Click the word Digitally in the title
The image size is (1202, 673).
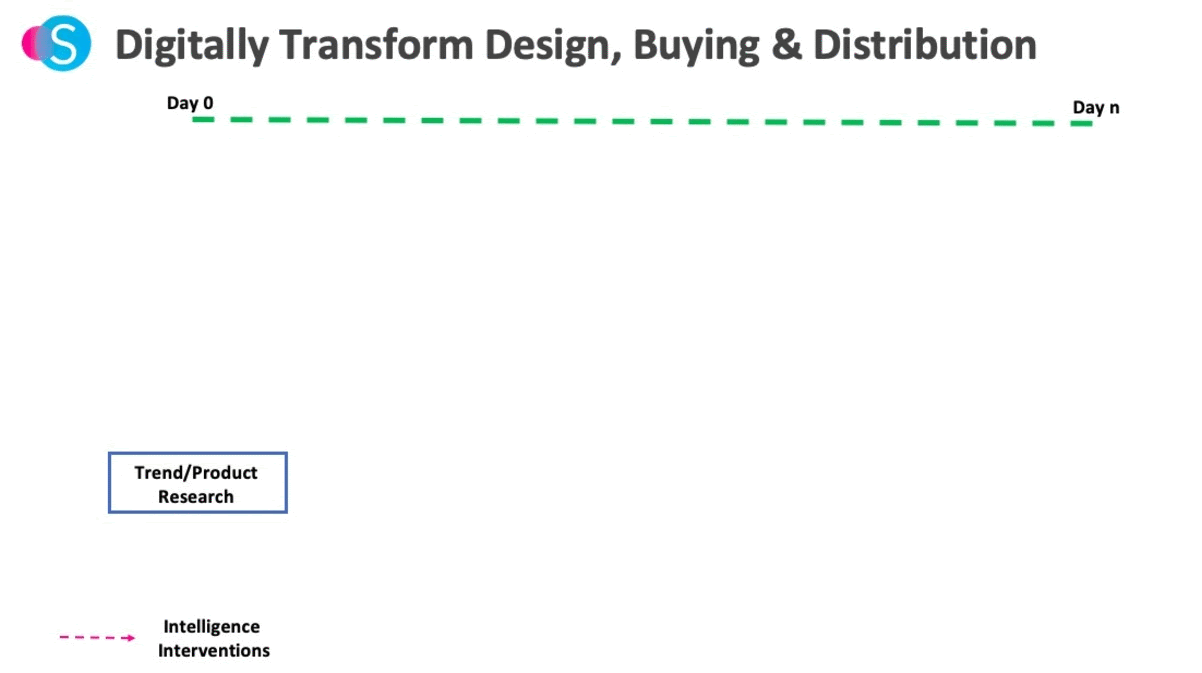click(192, 45)
